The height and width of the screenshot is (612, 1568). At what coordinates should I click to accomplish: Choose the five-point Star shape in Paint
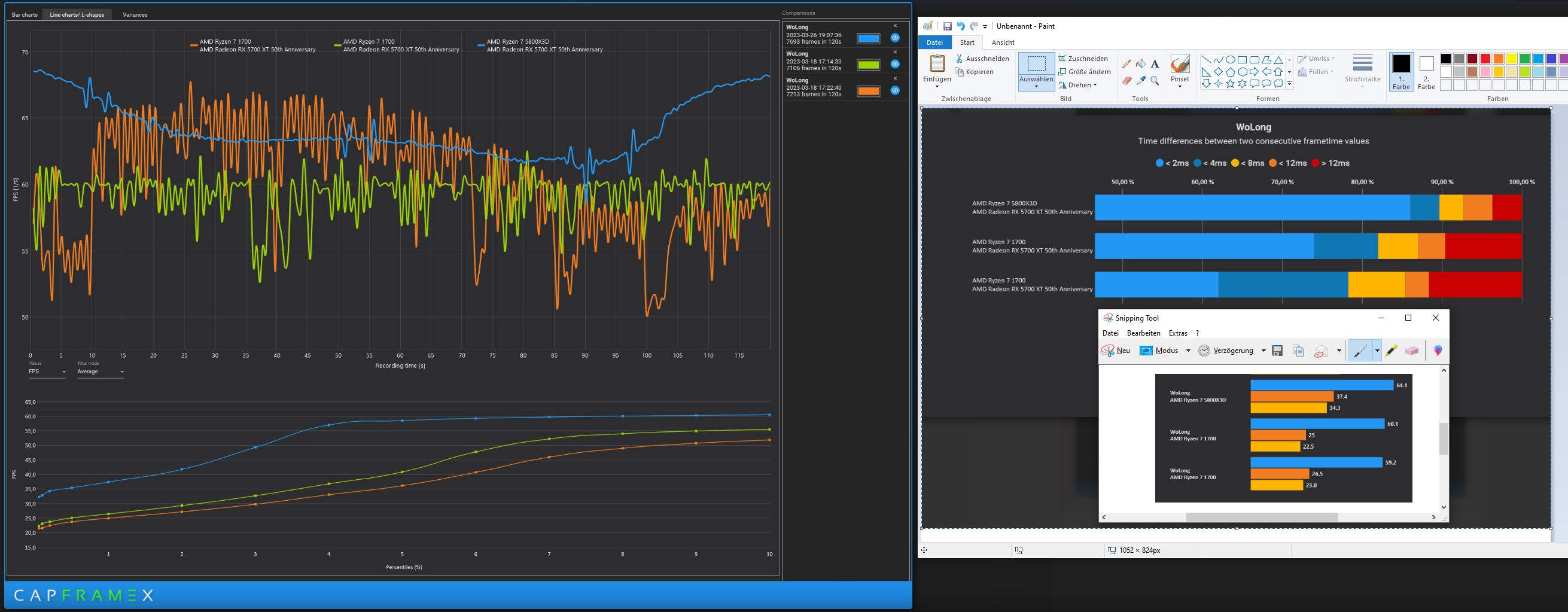(1230, 83)
